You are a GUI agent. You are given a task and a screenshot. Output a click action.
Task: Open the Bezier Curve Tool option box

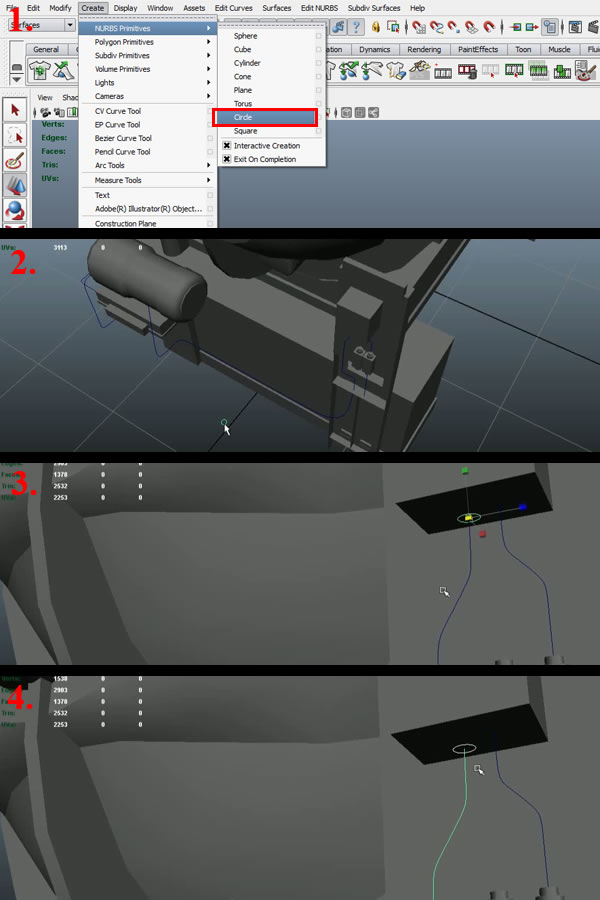(x=210, y=138)
